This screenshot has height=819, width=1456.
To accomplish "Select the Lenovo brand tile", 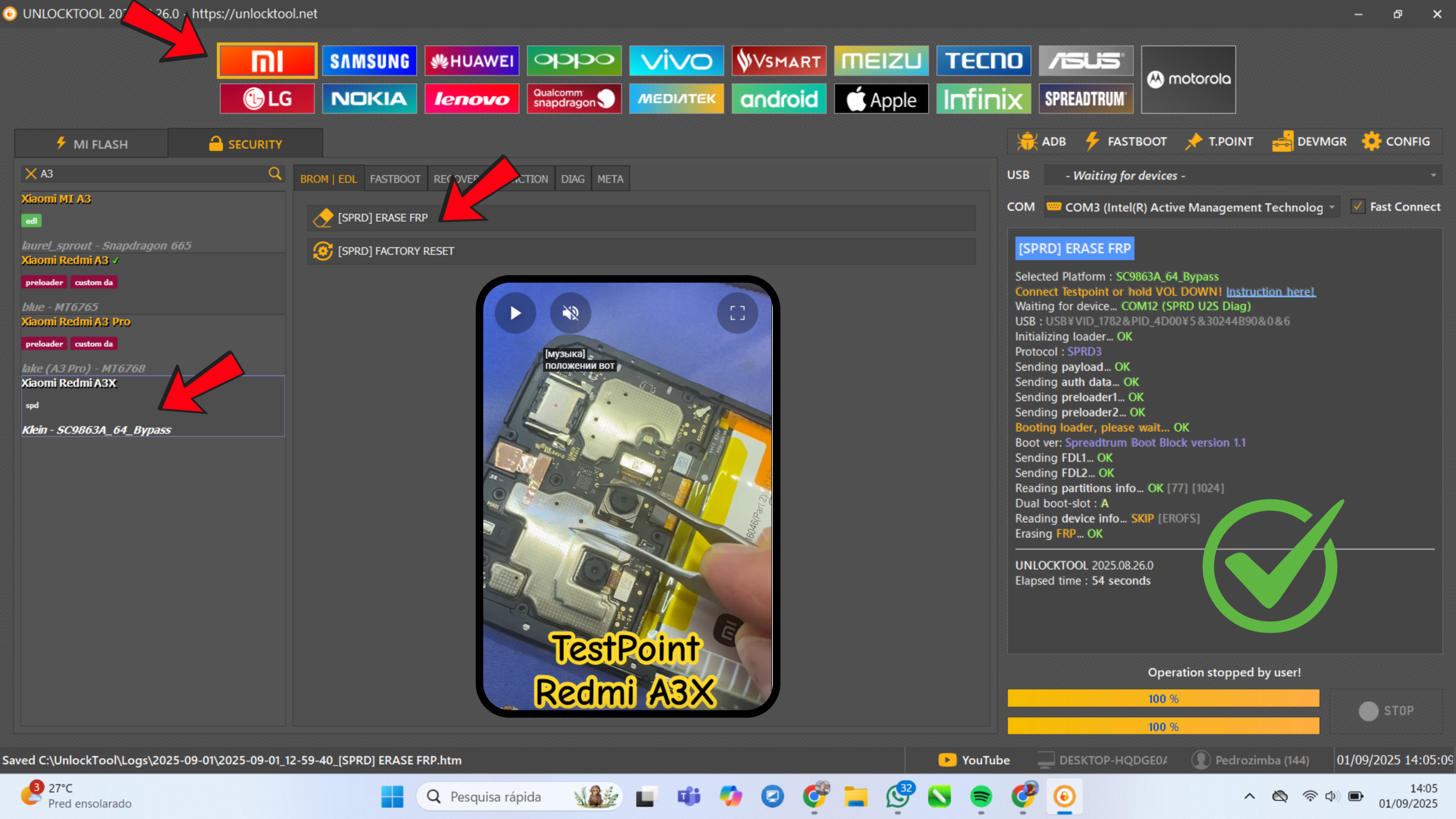I will (x=471, y=98).
